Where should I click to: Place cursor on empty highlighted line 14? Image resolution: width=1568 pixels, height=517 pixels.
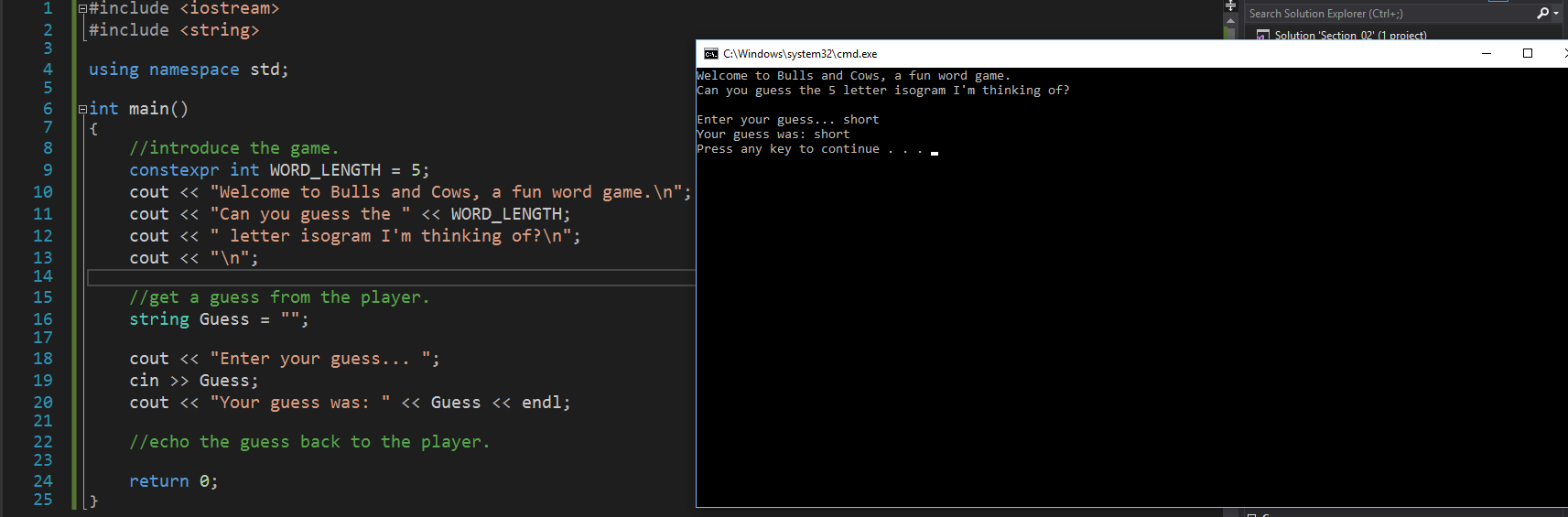pyautogui.click(x=391, y=277)
